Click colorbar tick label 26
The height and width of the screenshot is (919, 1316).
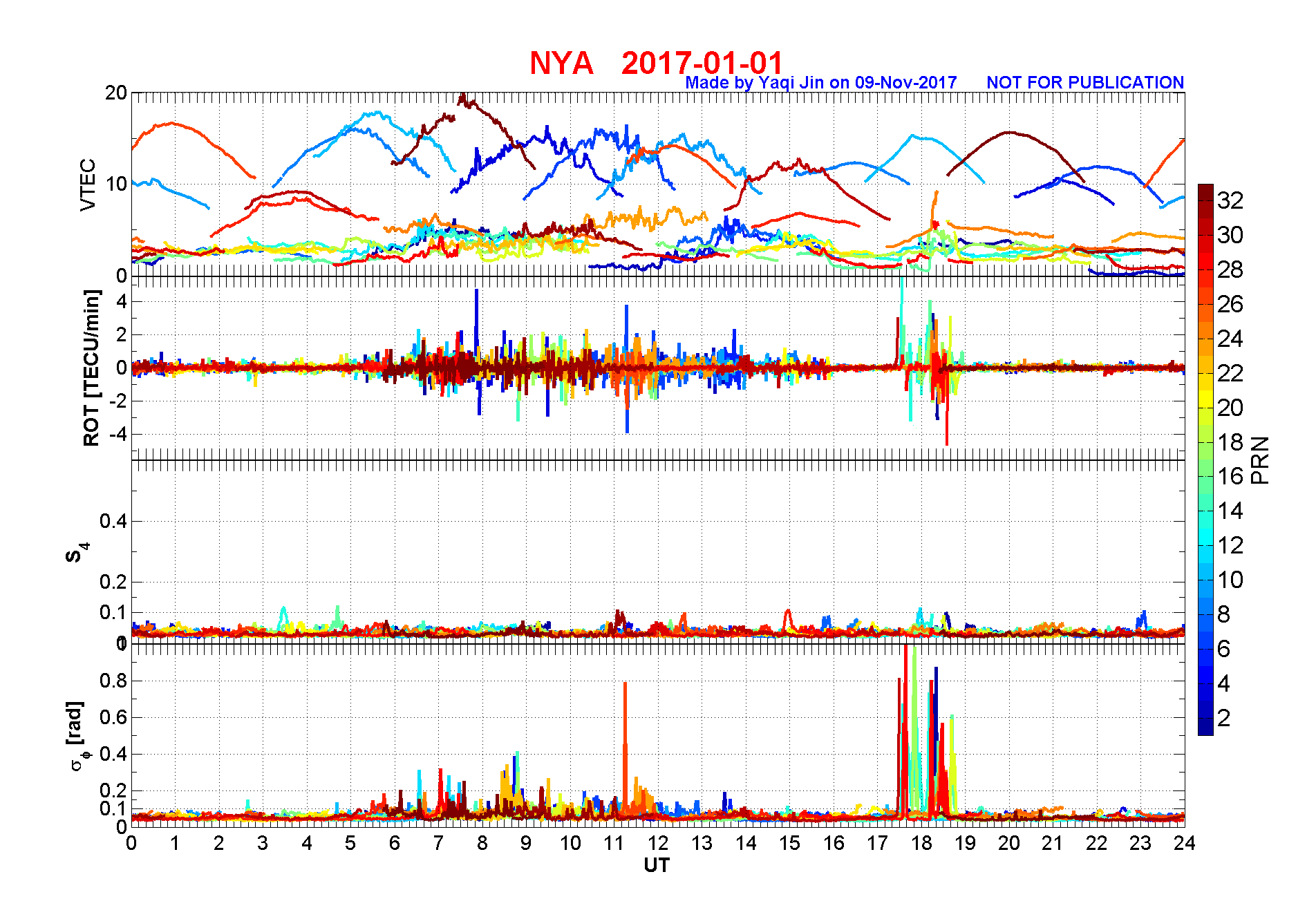tap(1230, 304)
